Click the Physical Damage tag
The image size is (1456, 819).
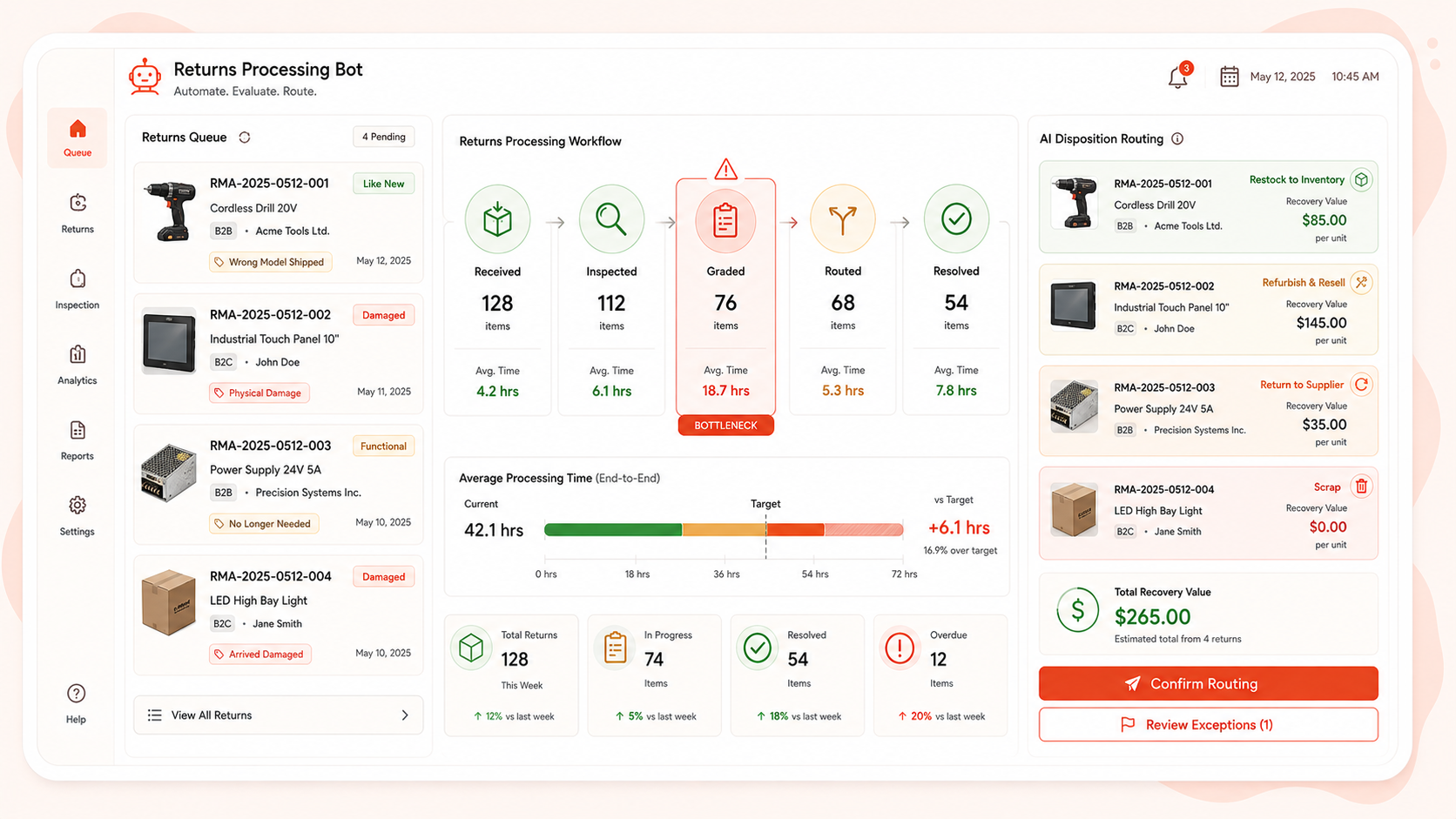coord(259,393)
